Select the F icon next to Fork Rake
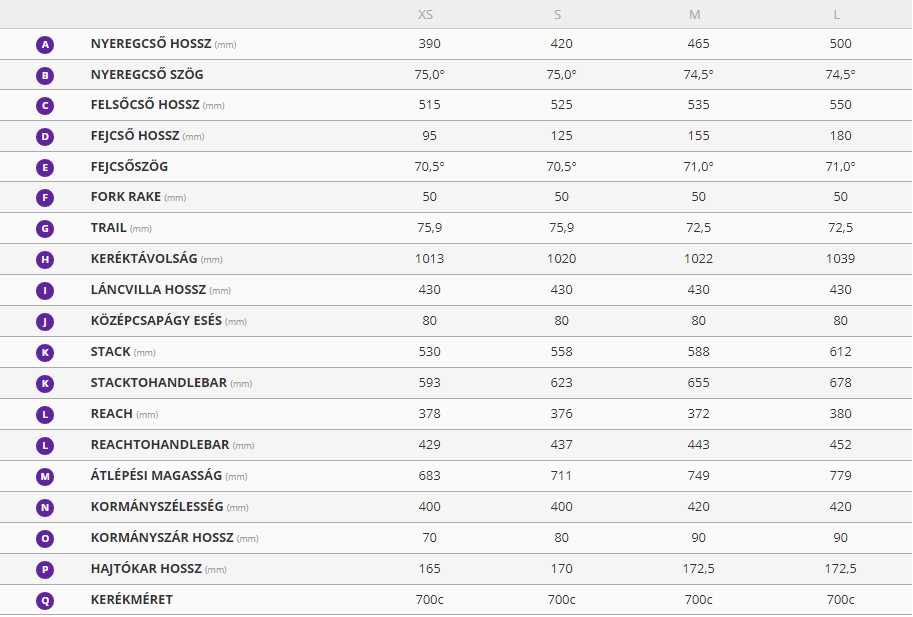 [45, 198]
